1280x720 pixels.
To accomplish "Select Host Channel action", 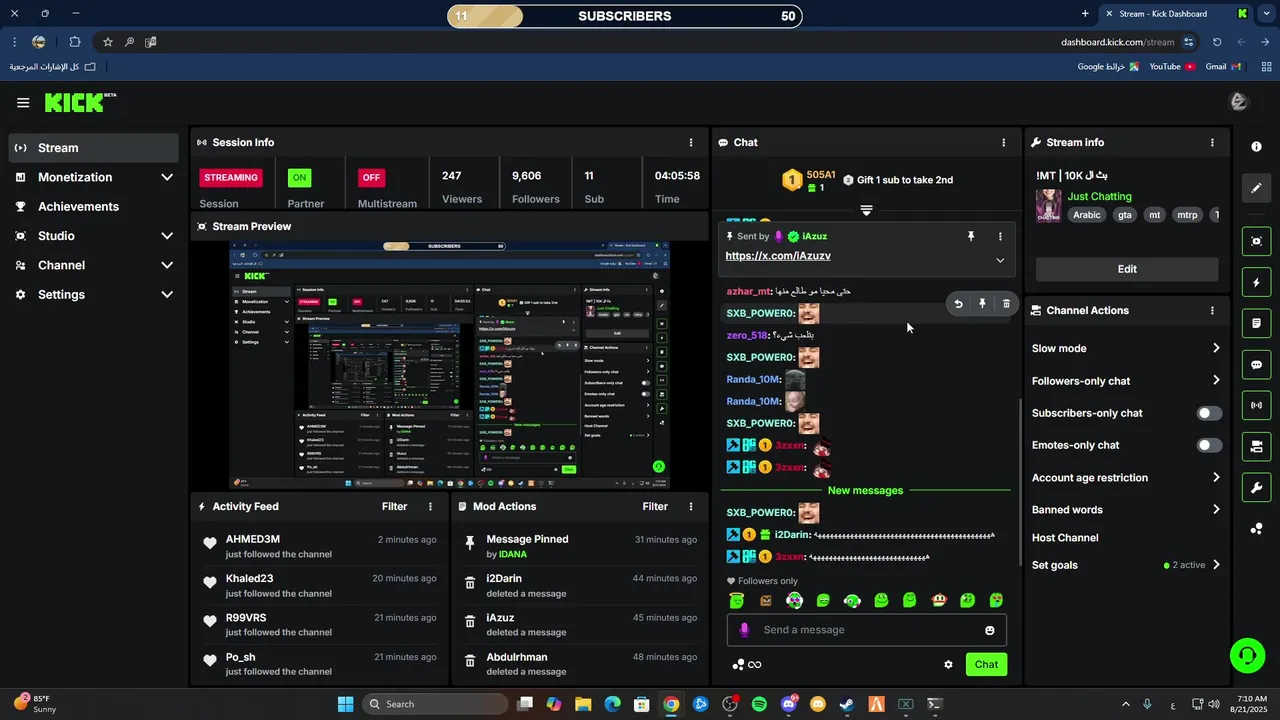I will click(x=1065, y=538).
